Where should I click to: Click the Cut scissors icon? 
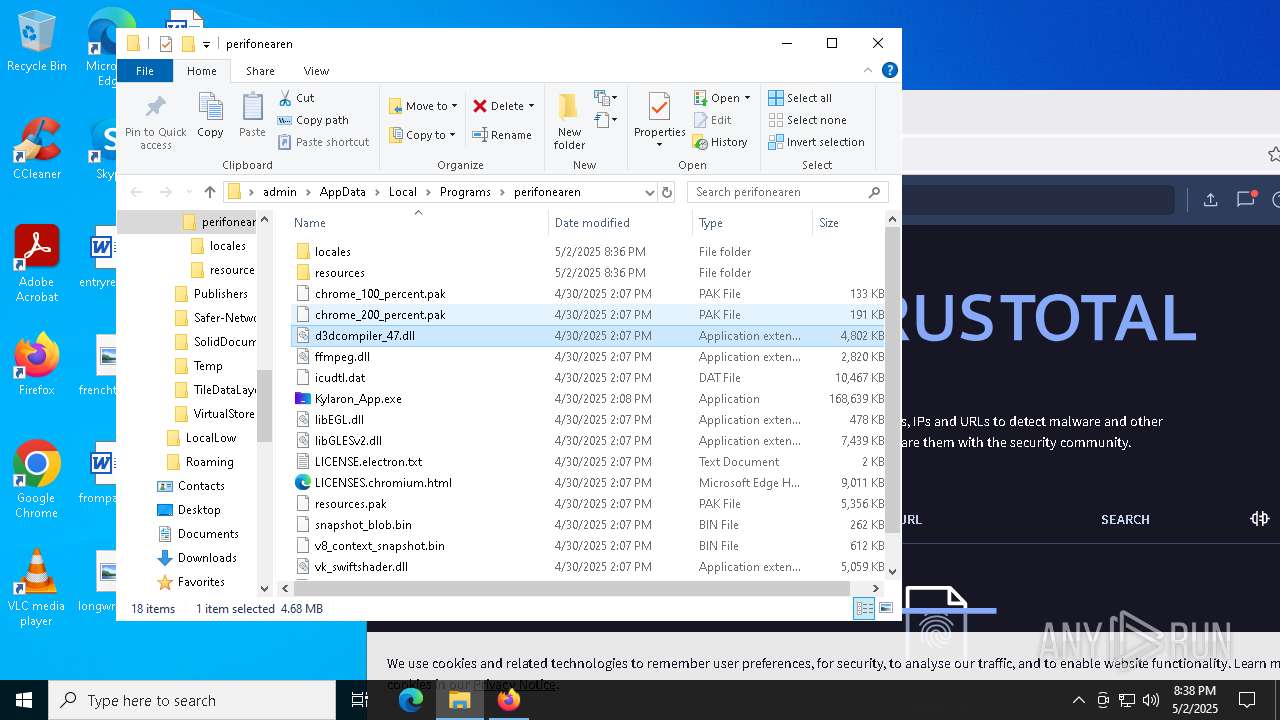tap(285, 98)
